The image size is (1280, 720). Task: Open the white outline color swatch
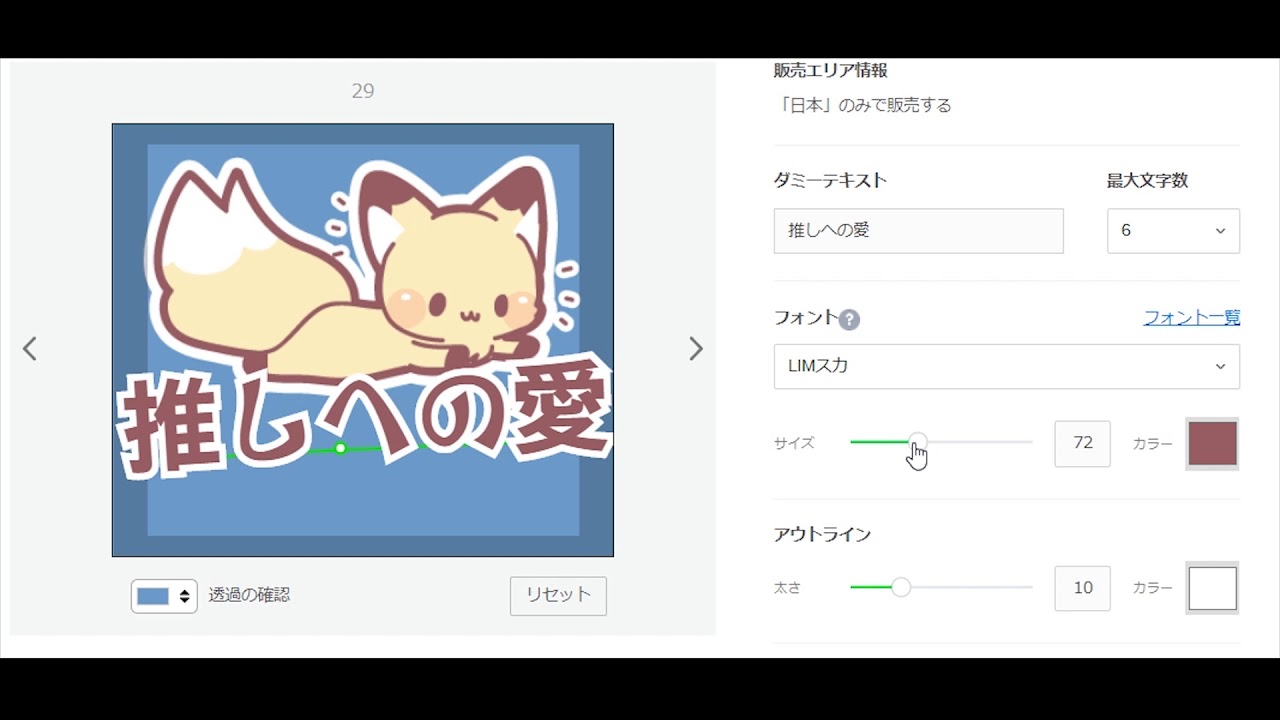1212,588
